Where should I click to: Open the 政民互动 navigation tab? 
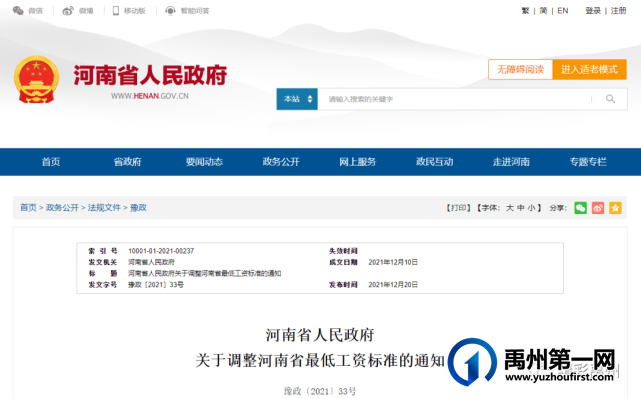435,161
